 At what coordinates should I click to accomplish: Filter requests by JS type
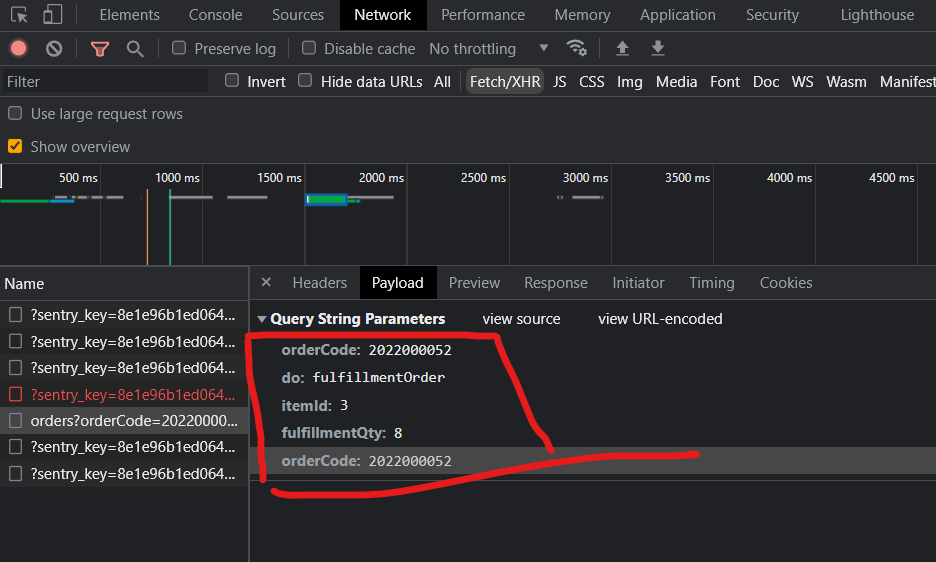coord(559,82)
